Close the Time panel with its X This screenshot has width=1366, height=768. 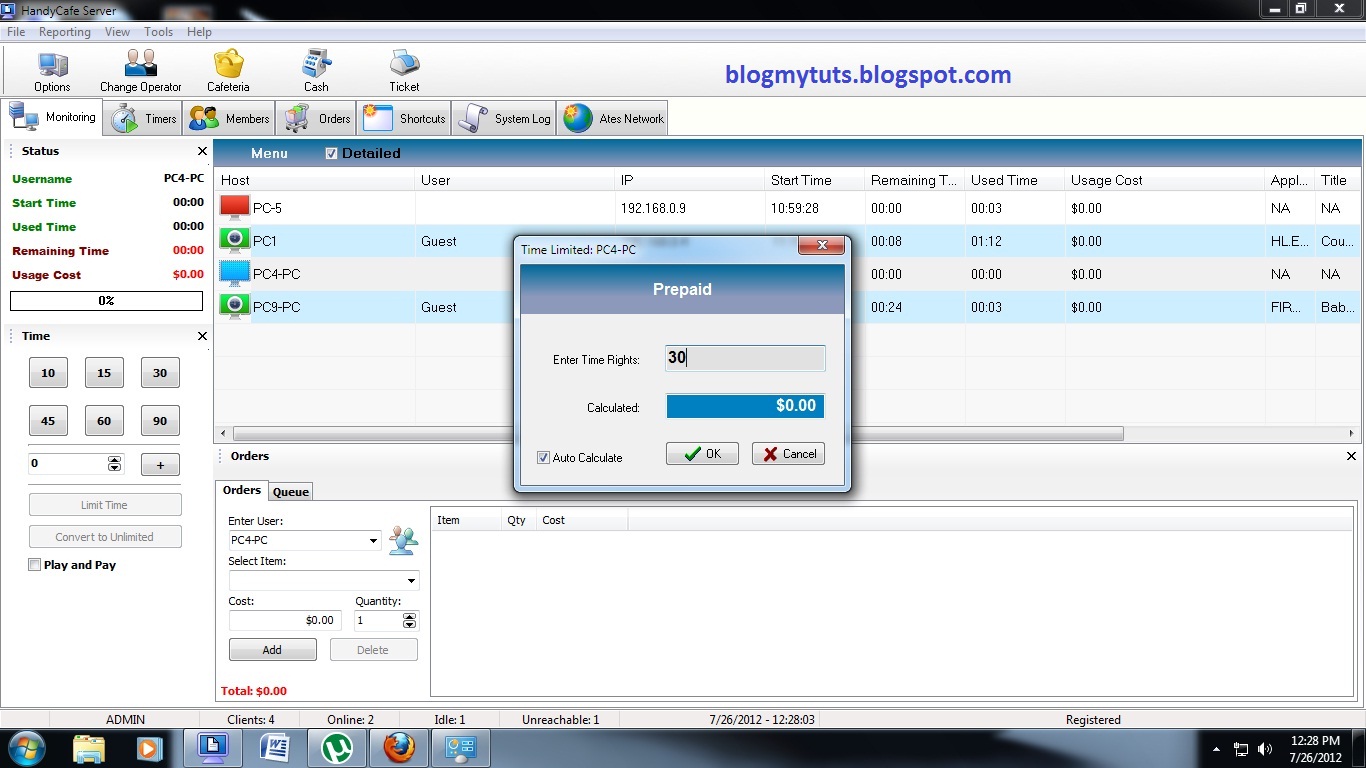coord(202,336)
